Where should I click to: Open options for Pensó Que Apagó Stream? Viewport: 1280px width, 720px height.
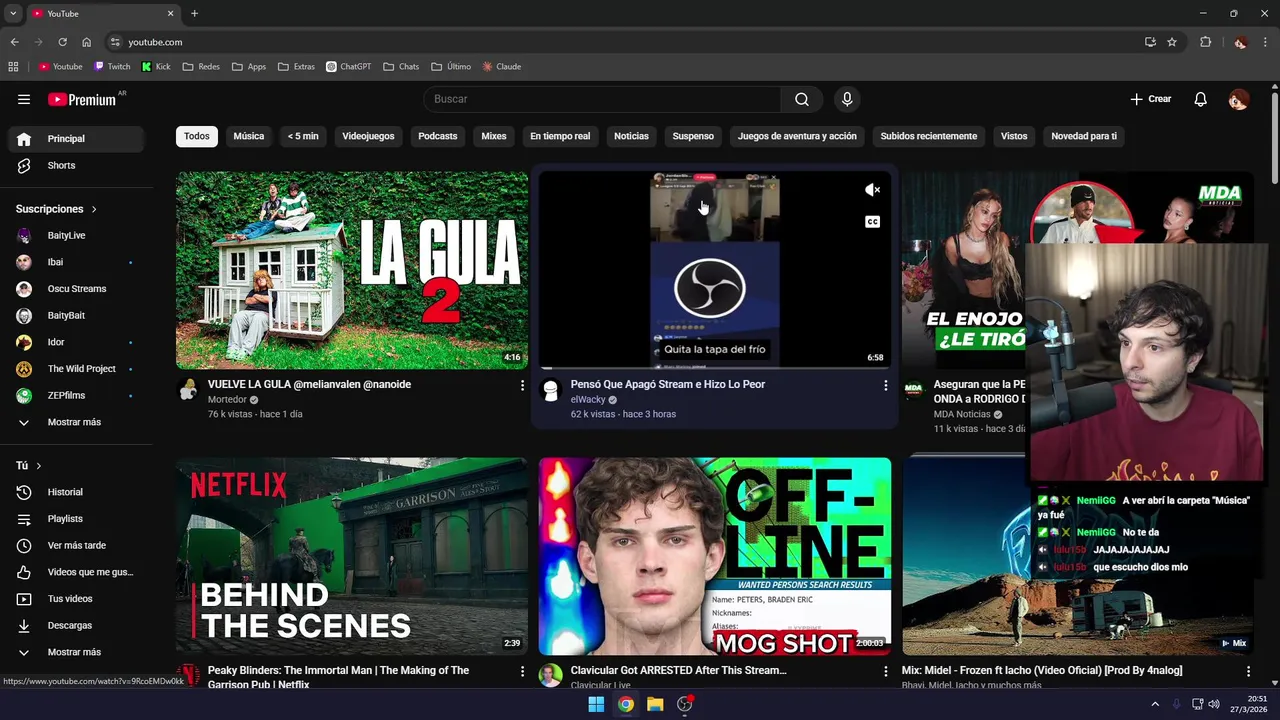[885, 385]
